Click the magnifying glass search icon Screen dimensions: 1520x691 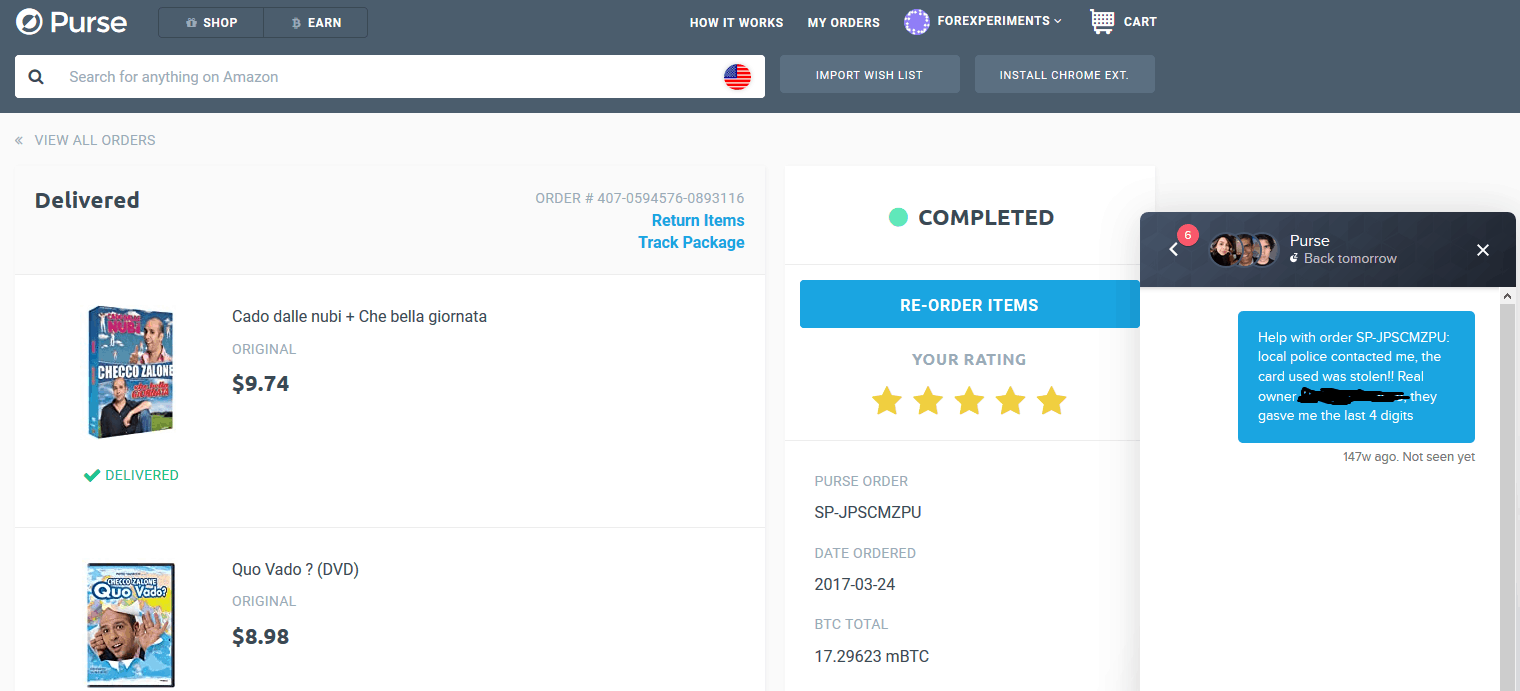click(x=36, y=77)
